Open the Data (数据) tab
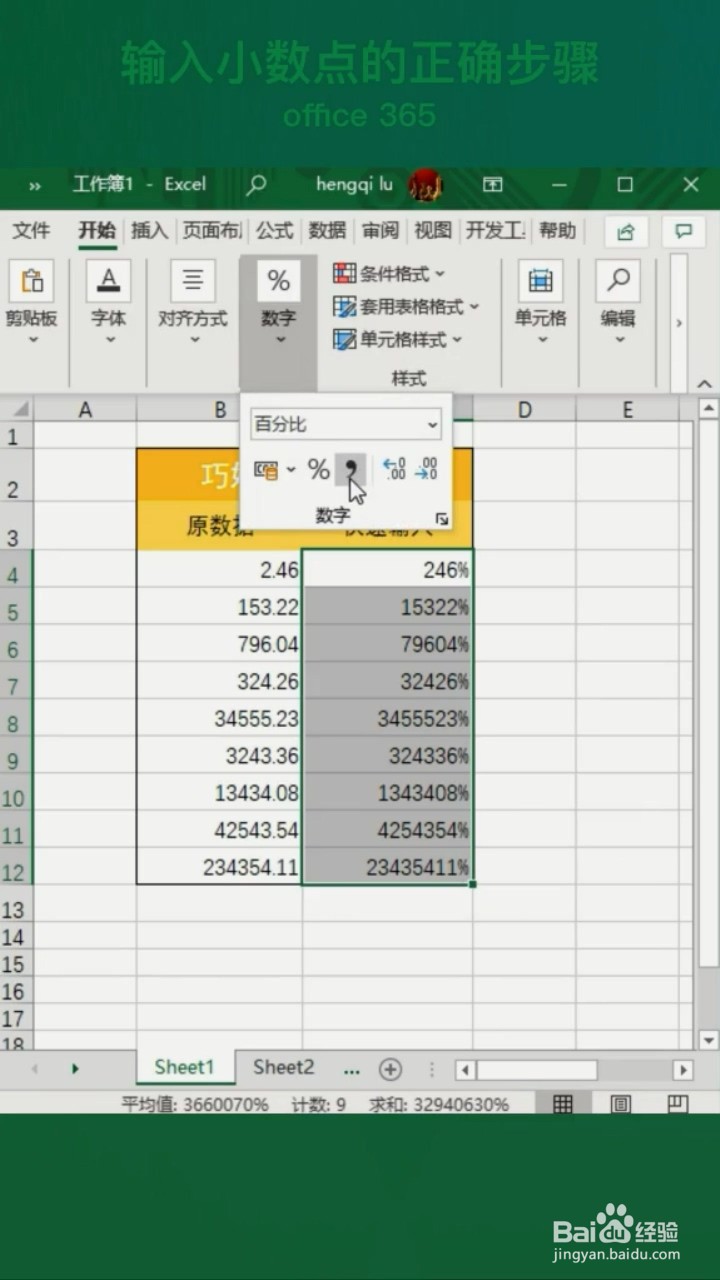720x1280 pixels. coord(327,231)
